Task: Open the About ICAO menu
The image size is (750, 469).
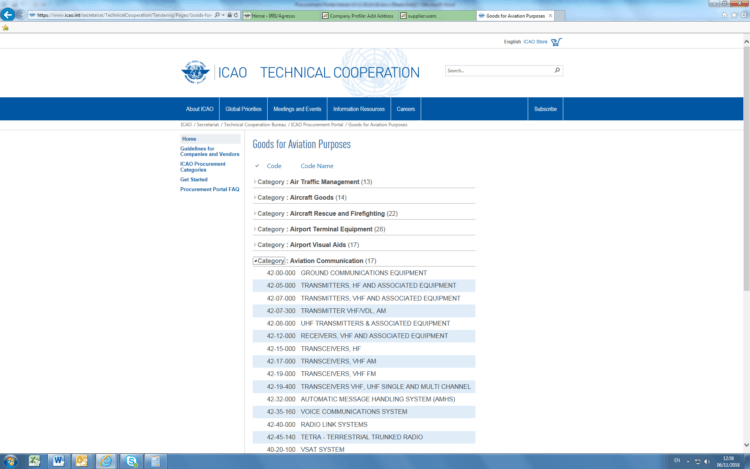Action: [199, 109]
